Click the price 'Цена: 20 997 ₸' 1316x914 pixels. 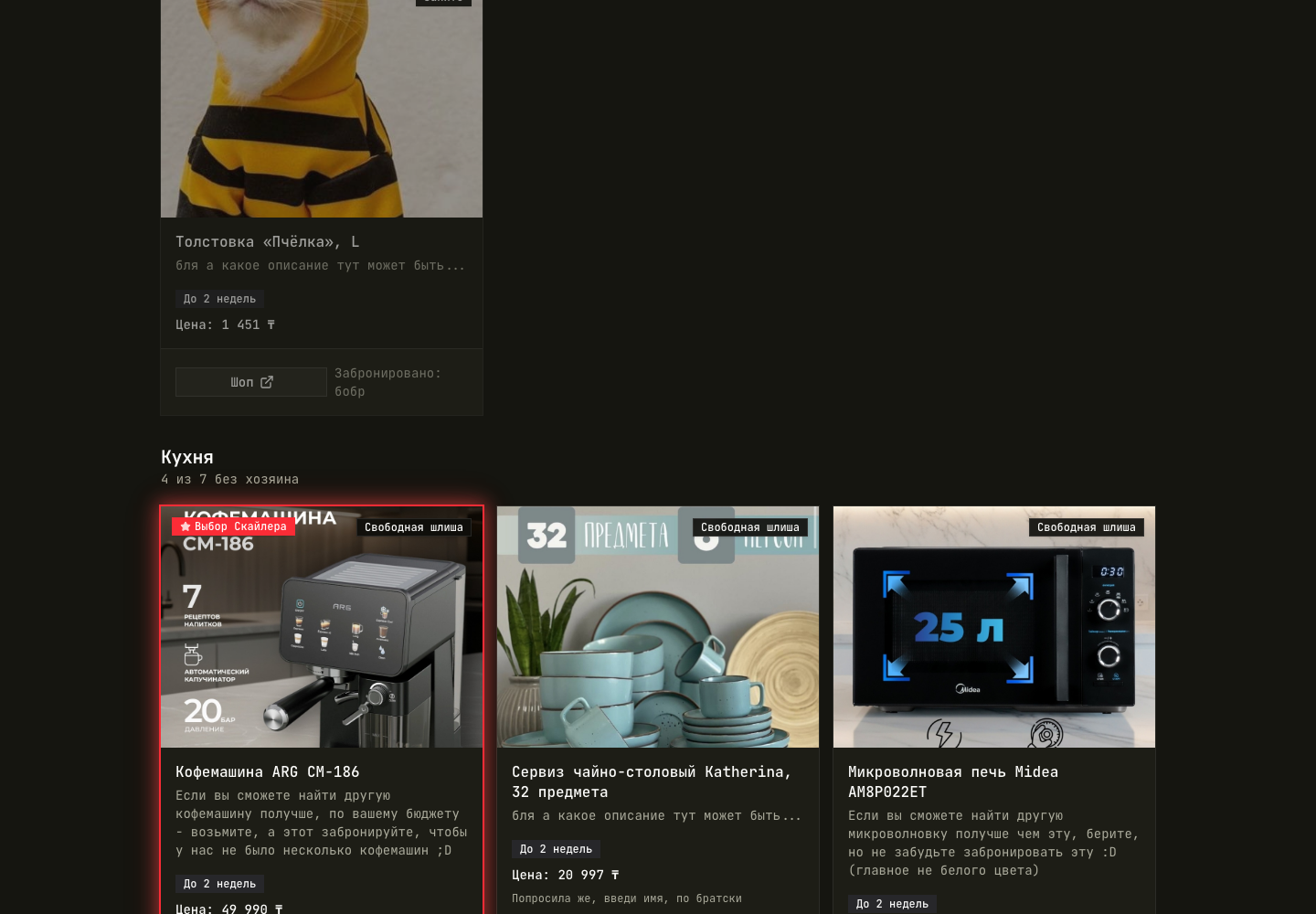point(566,875)
